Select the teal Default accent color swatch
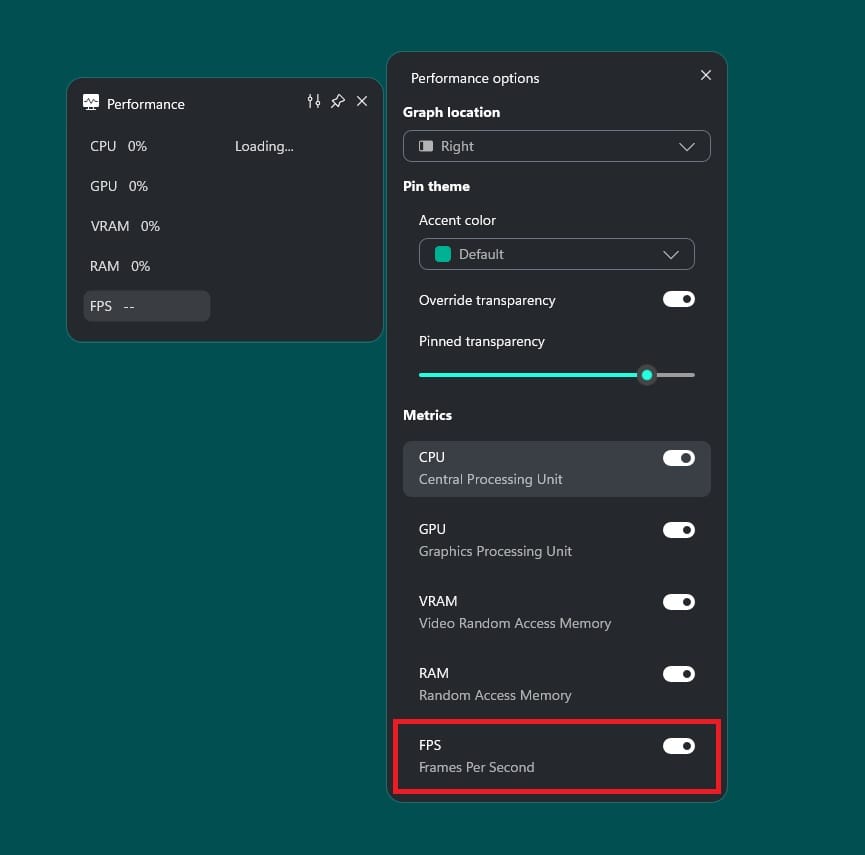865x855 pixels. pos(441,254)
